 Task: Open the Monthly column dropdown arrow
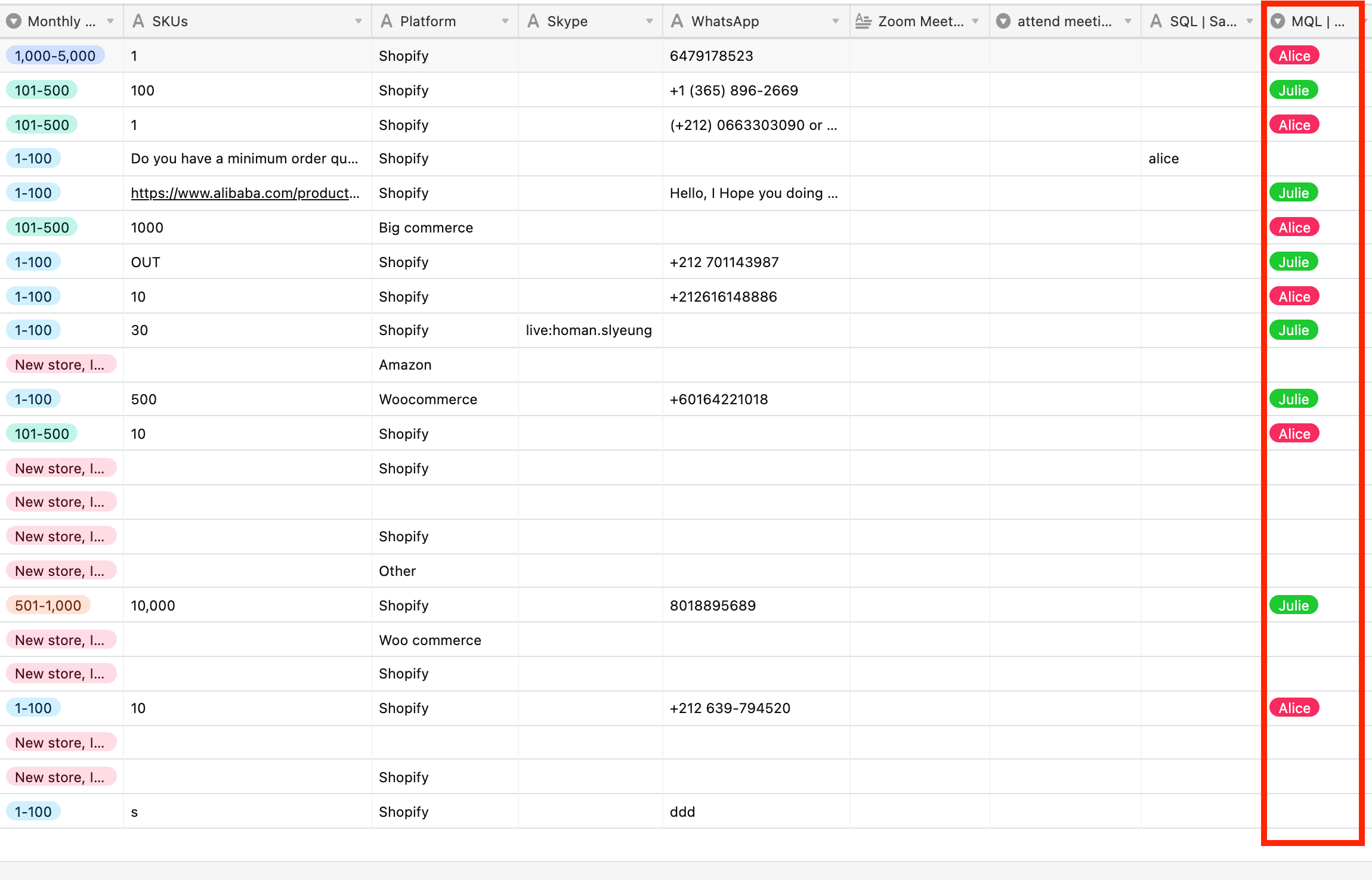click(110, 21)
